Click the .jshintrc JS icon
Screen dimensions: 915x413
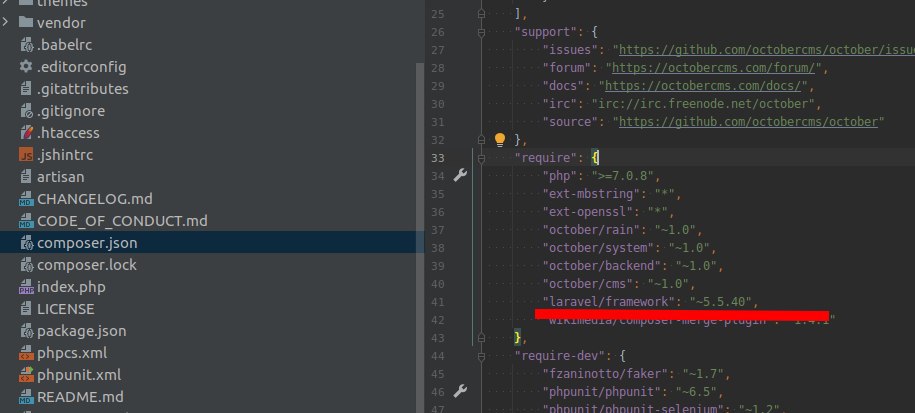26,155
